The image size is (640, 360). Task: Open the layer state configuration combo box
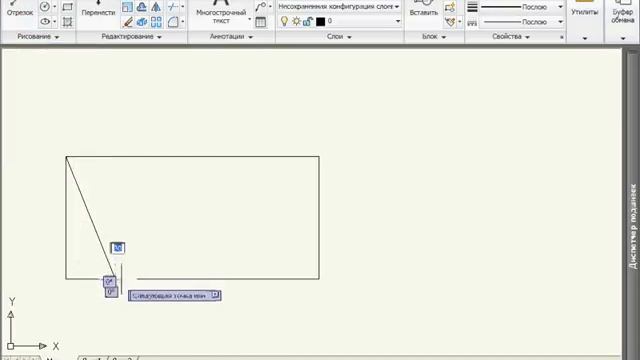tap(339, 7)
